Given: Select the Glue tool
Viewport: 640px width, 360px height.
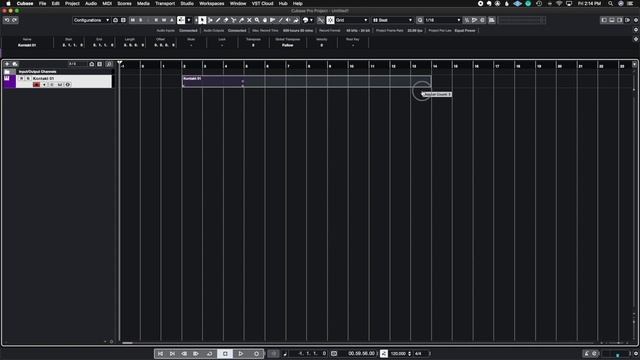Looking at the screenshot, I should tap(242, 20).
